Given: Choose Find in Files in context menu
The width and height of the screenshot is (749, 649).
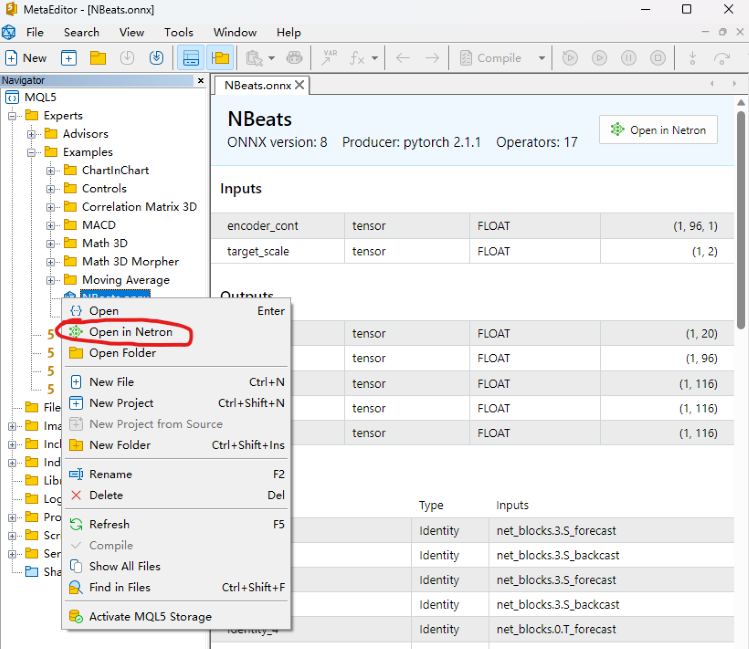Looking at the screenshot, I should (x=177, y=587).
